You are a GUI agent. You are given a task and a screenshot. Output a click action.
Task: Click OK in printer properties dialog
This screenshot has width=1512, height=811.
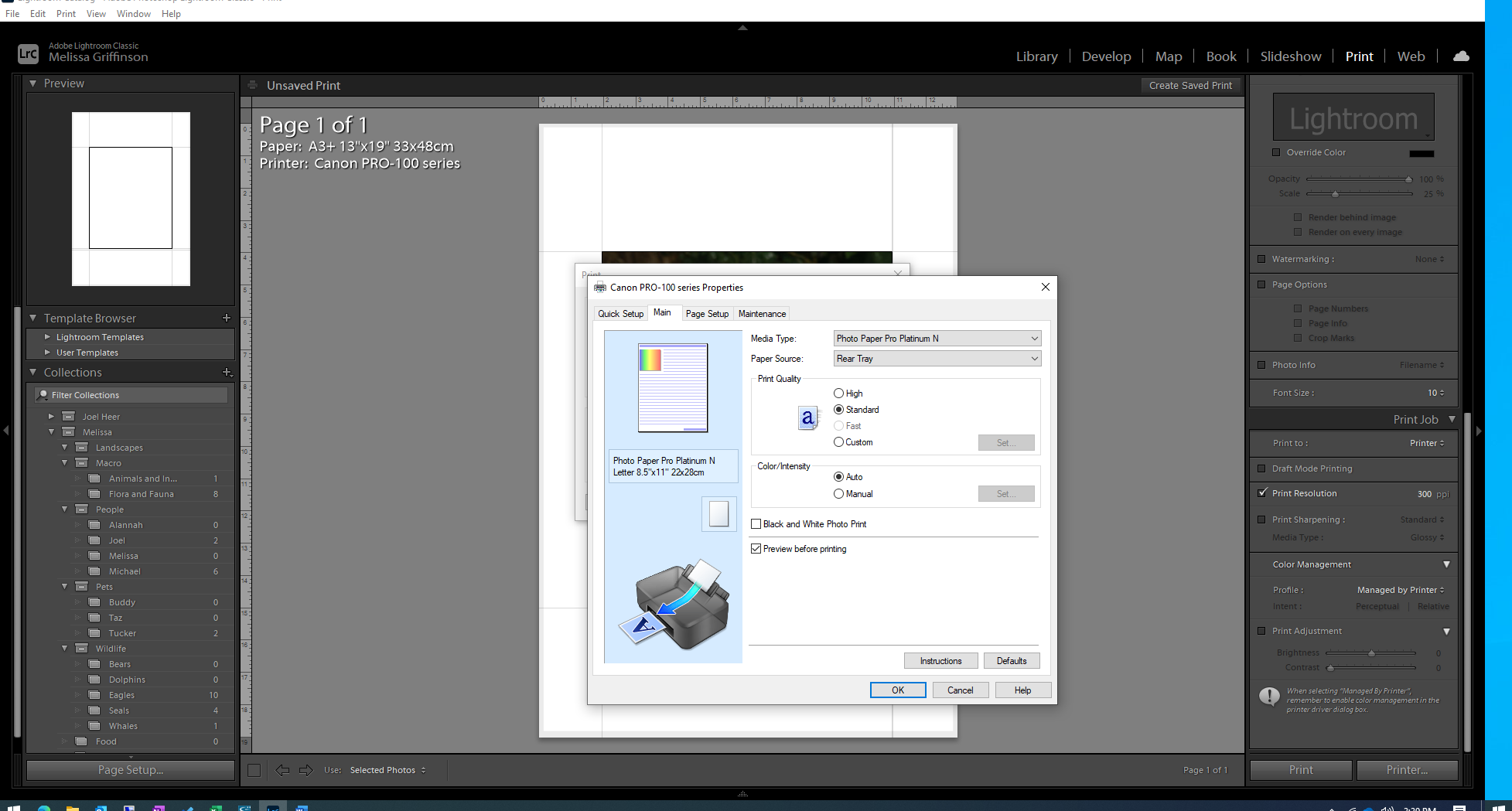click(x=898, y=690)
